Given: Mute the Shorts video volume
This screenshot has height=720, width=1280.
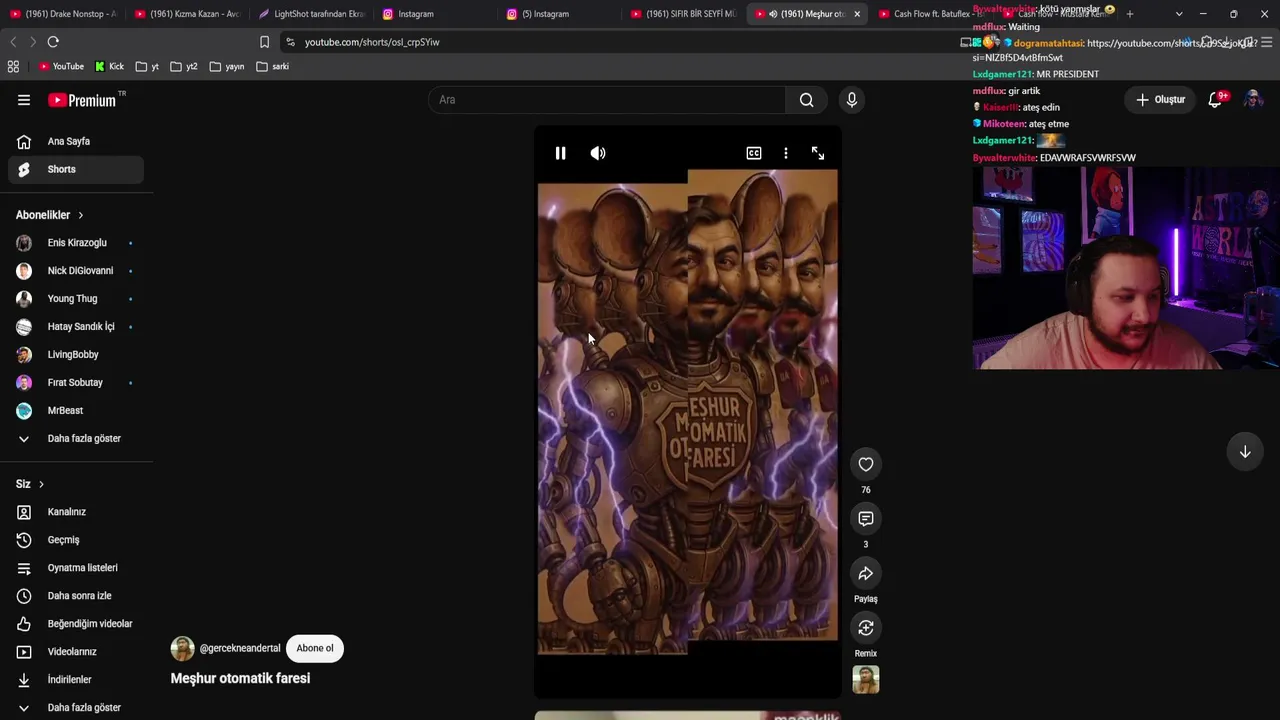Looking at the screenshot, I should [x=598, y=153].
